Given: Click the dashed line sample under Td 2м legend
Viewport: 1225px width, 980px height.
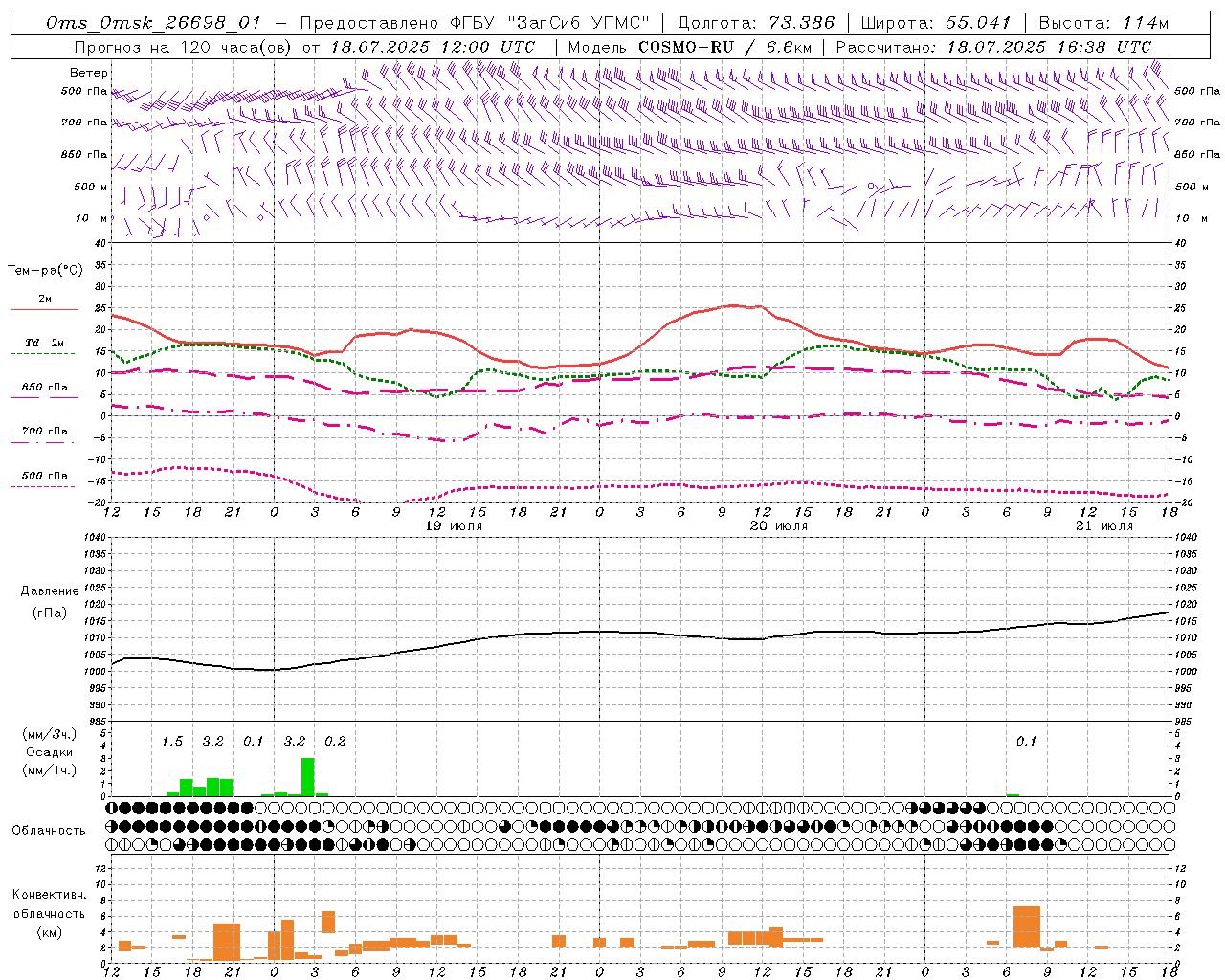Looking at the screenshot, I should point(44,354).
